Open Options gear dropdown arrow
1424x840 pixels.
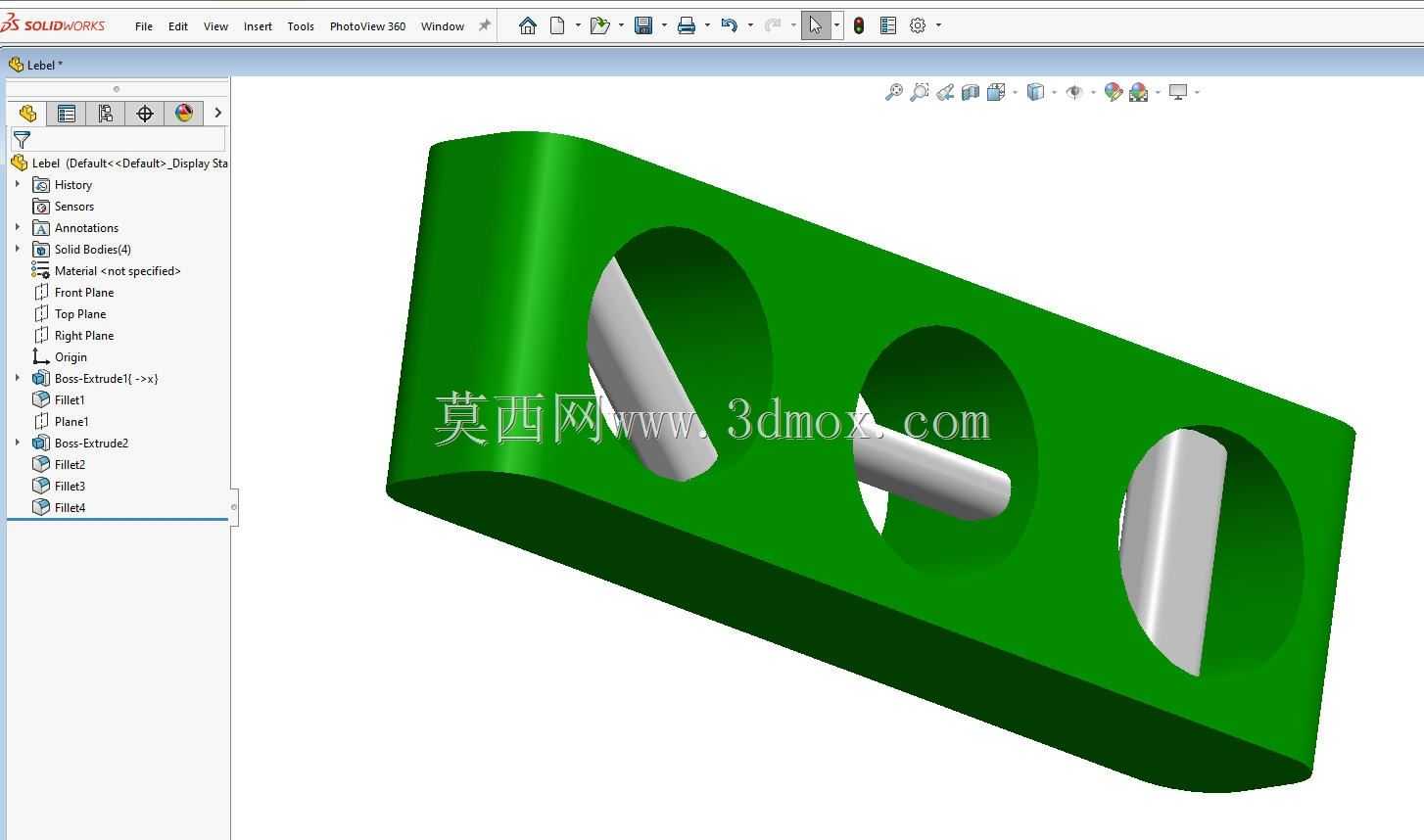938,25
